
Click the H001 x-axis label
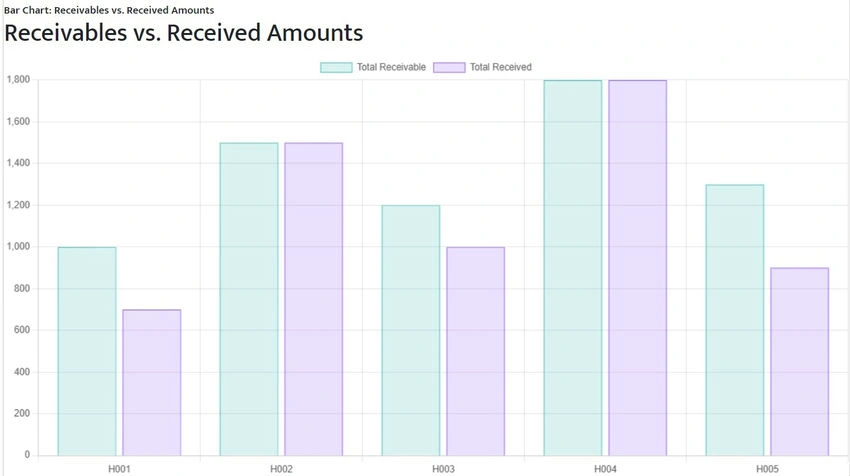(x=119, y=469)
